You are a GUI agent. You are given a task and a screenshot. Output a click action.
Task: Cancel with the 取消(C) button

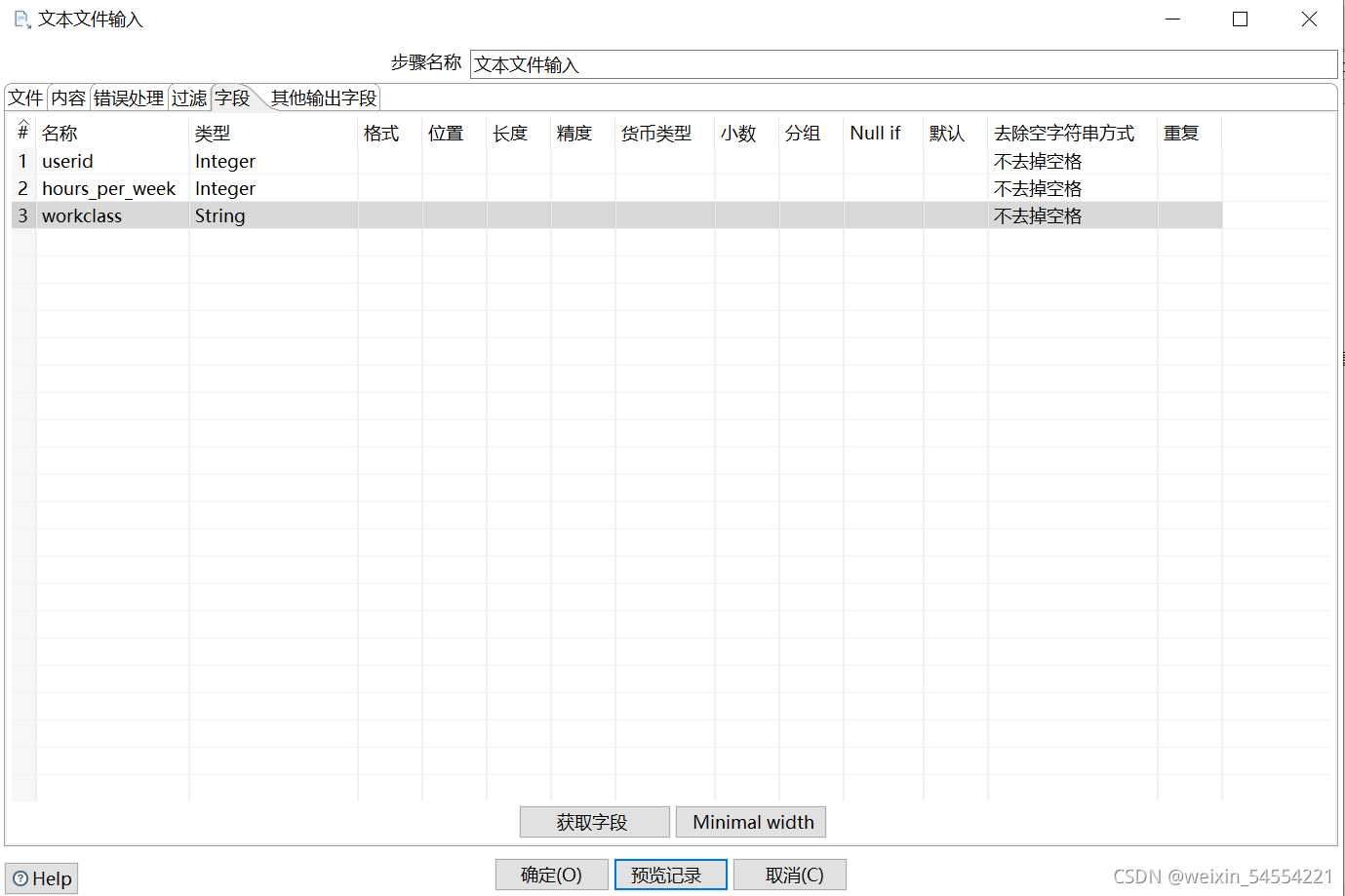click(789, 875)
